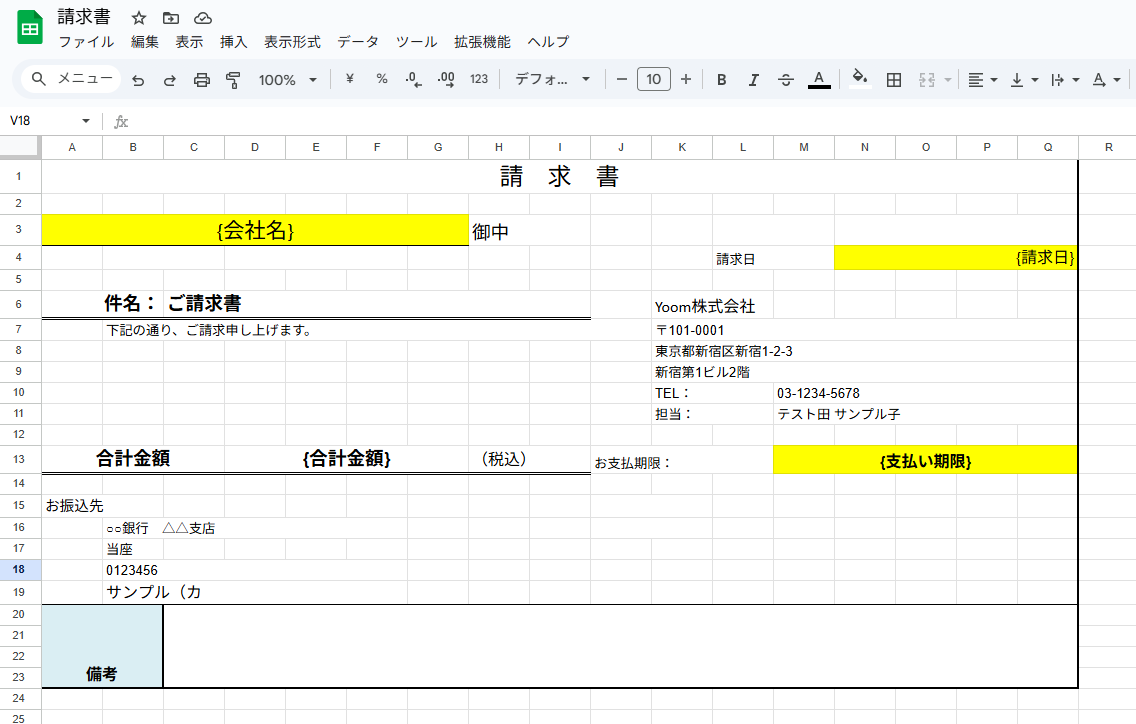Open the horizontal align dropdown
This screenshot has height=724, width=1136.
(x=983, y=80)
